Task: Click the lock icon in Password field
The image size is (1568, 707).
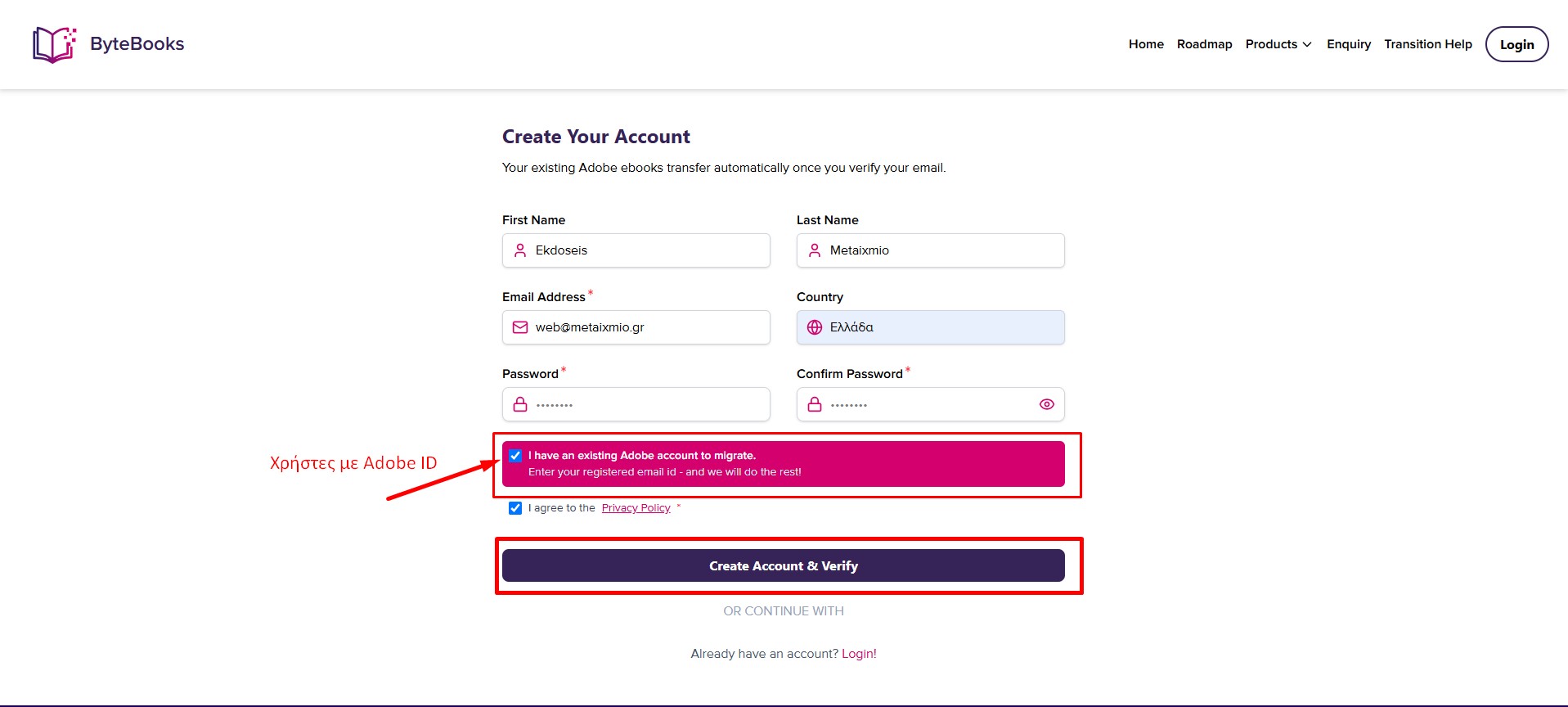Action: pyautogui.click(x=520, y=404)
